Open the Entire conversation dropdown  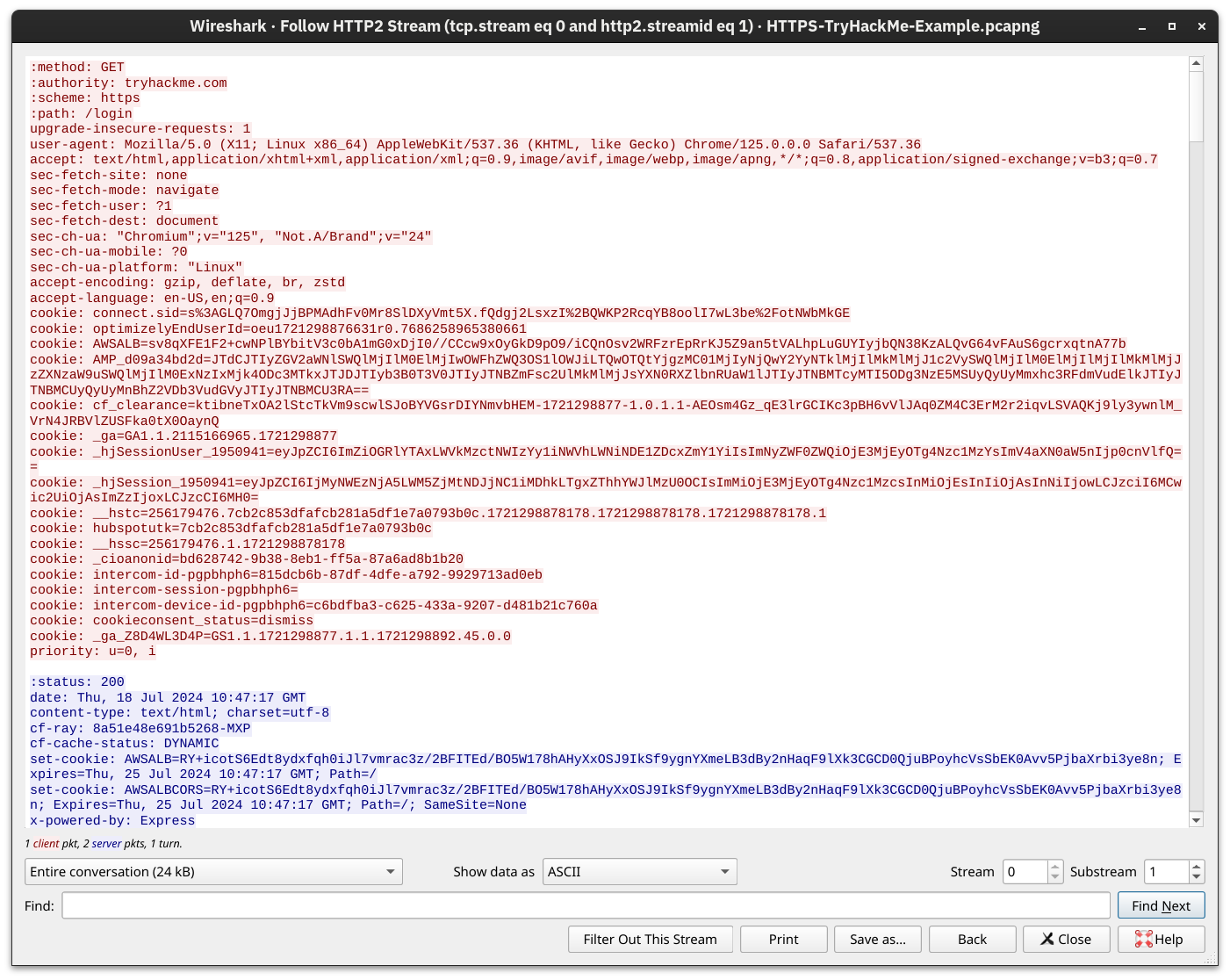coord(211,871)
